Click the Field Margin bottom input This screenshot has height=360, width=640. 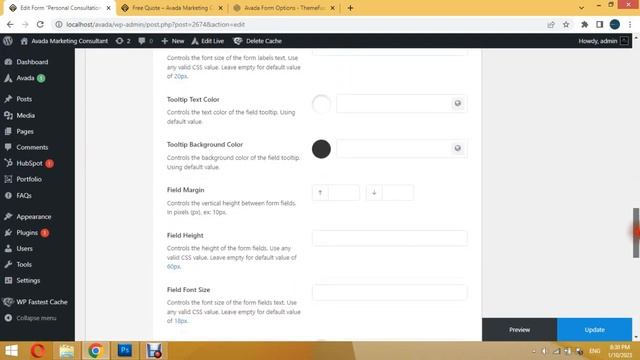pyautogui.click(x=398, y=193)
